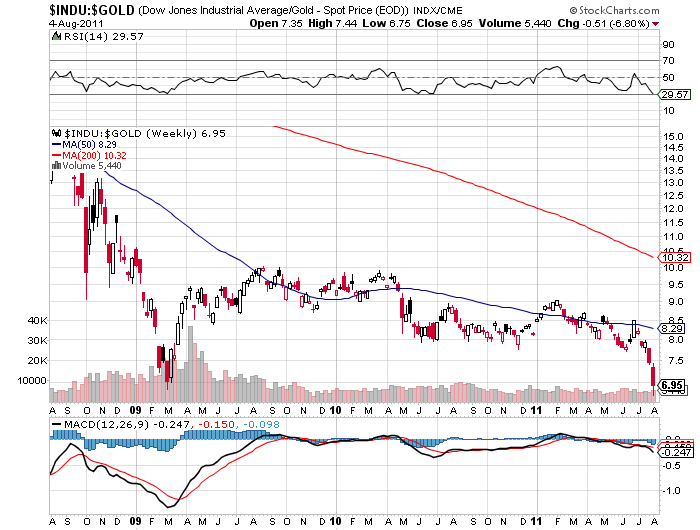The width and height of the screenshot is (700, 530).
Task: Click the 50 level label on RSI axis
Action: tap(668, 78)
